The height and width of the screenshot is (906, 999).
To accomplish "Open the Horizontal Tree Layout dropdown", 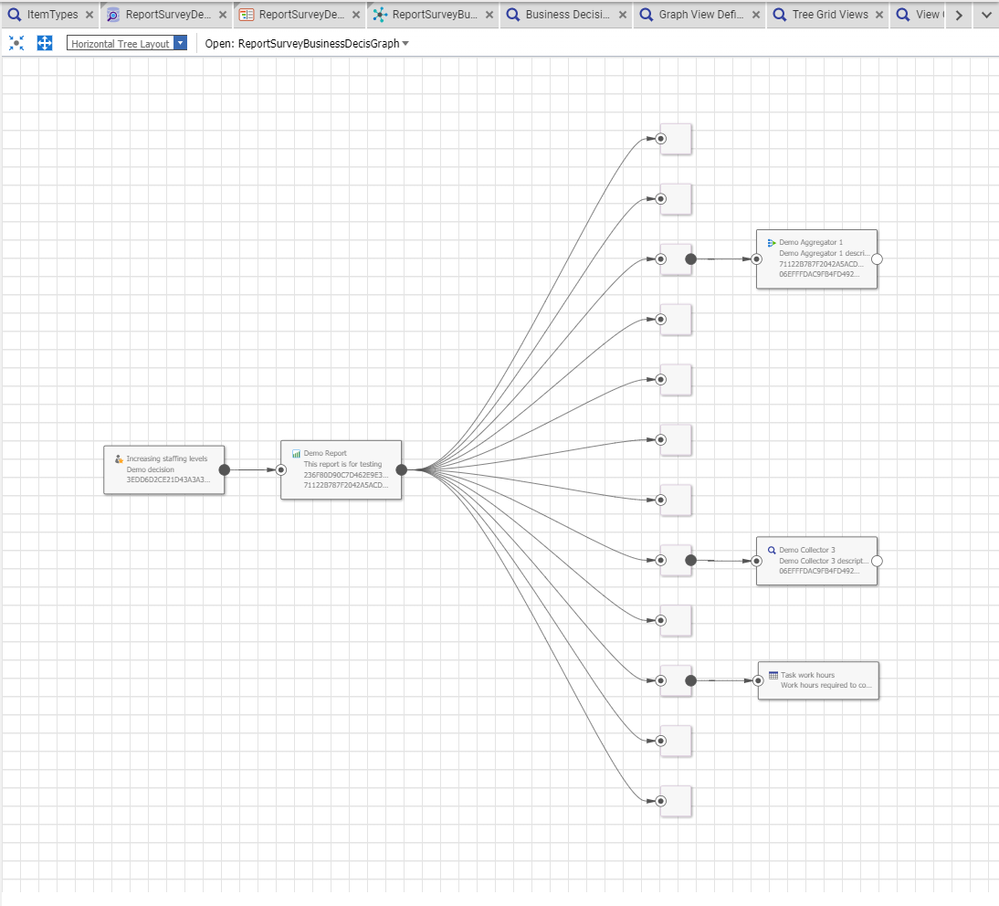I will click(x=179, y=43).
